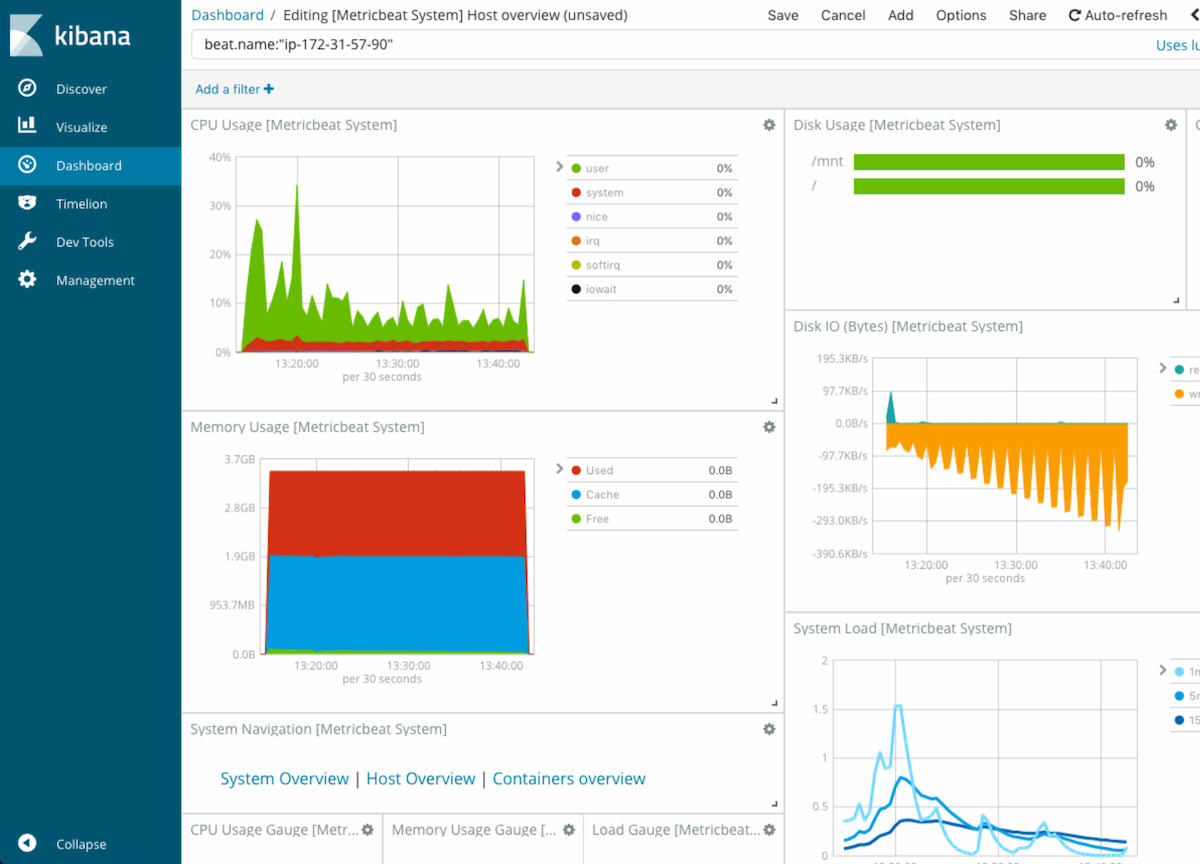Toggle the 'iowait' legend entry
The height and width of the screenshot is (864, 1200).
[600, 288]
